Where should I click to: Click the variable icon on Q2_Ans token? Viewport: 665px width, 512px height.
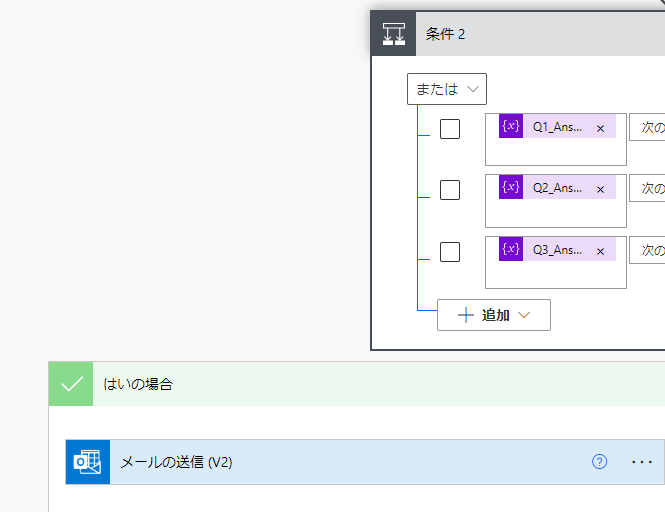(x=511, y=188)
